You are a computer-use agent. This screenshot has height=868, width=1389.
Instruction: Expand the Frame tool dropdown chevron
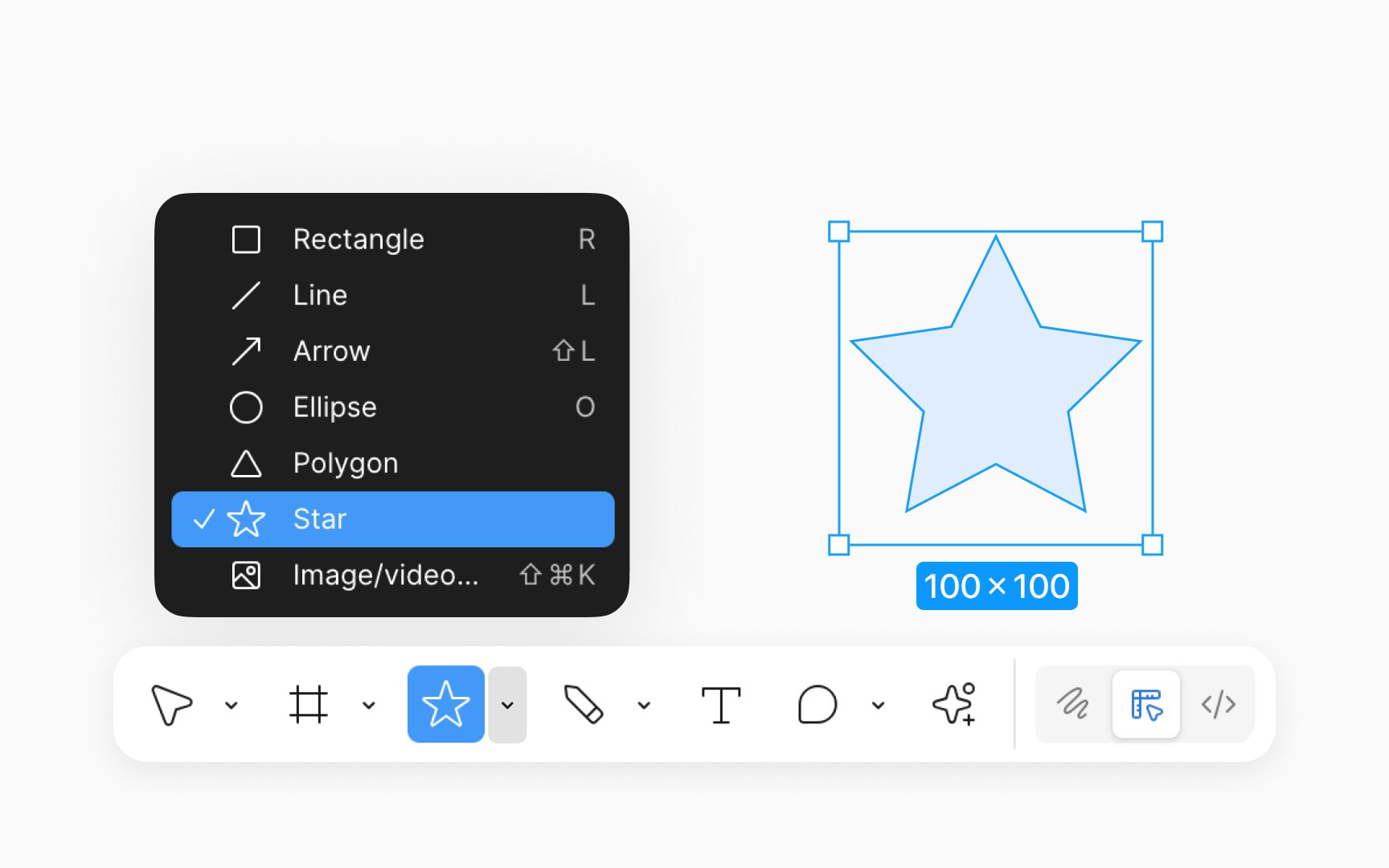click(369, 706)
